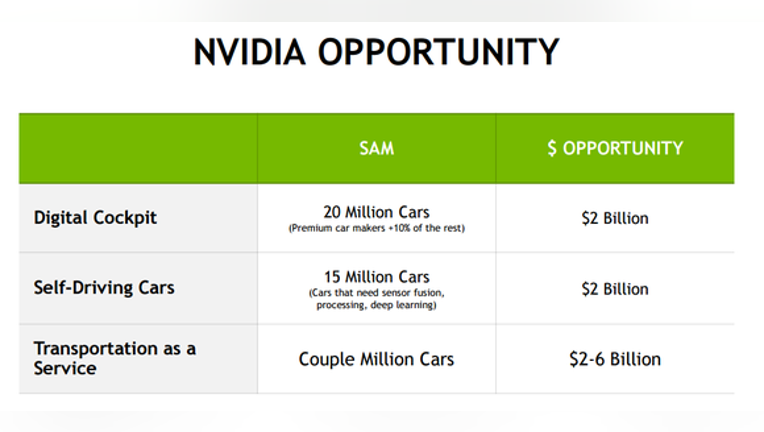Click the $2-6 Billion opportunity cell
The image size is (764, 432).
click(615, 359)
